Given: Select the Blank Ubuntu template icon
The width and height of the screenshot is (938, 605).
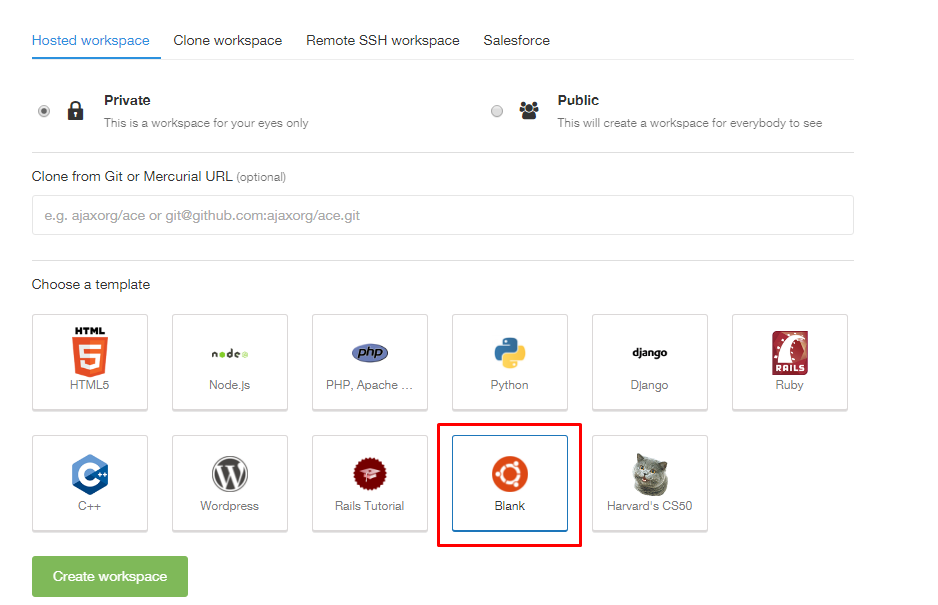Looking at the screenshot, I should (x=510, y=474).
